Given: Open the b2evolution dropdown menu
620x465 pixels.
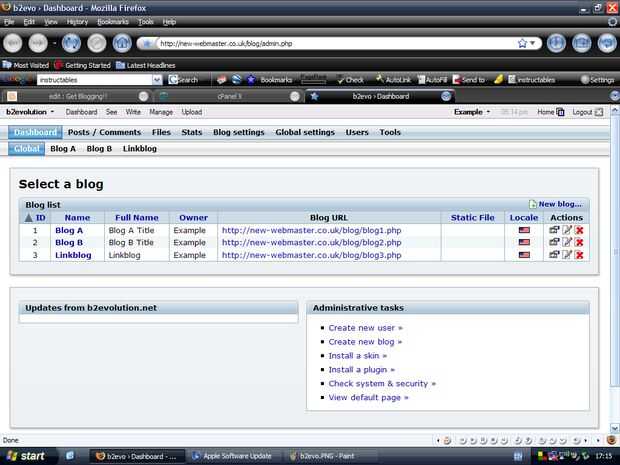Looking at the screenshot, I should click(30, 112).
